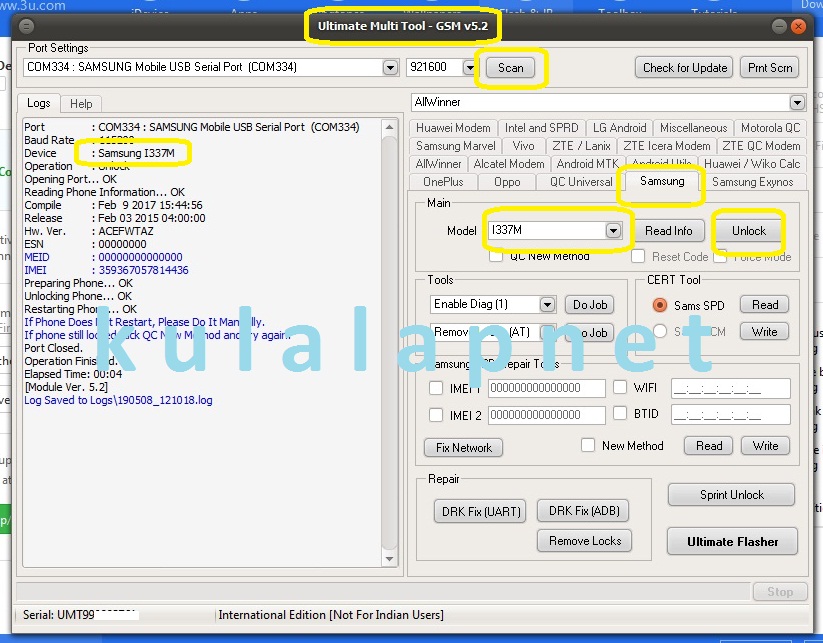This screenshot has width=823, height=643.
Task: Click Read in Samsung SPD Repair Tools
Action: tap(709, 446)
